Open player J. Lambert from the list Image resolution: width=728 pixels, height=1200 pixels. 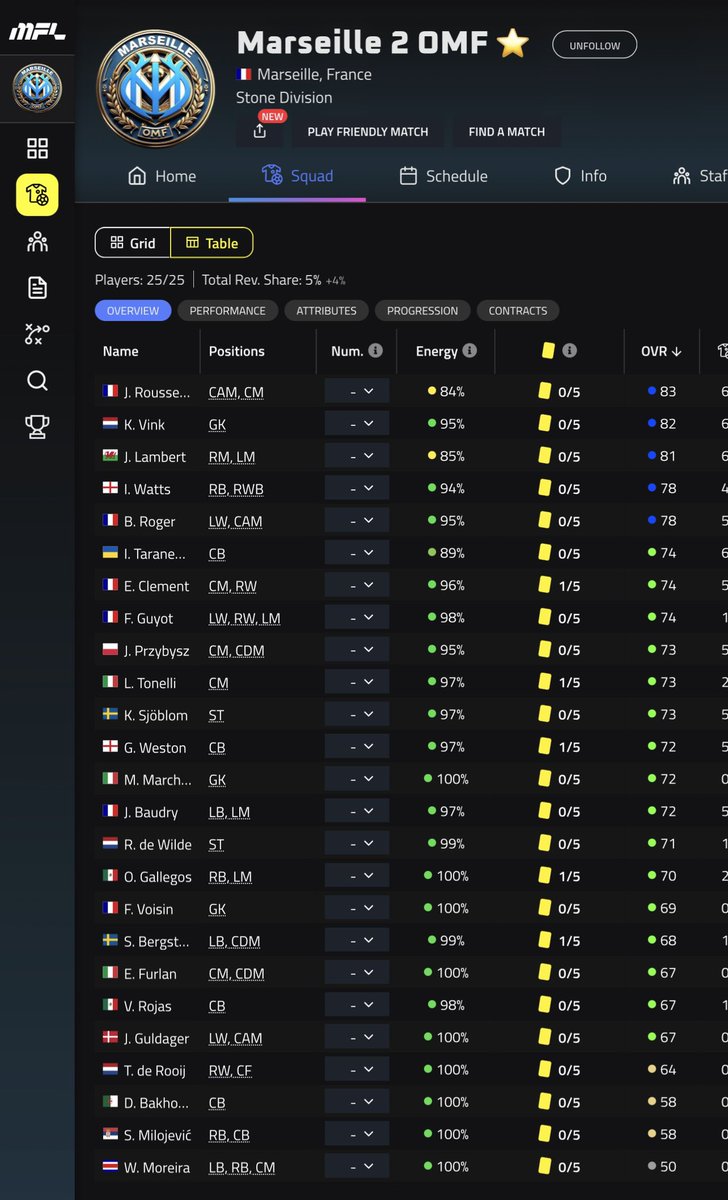[x=155, y=457]
